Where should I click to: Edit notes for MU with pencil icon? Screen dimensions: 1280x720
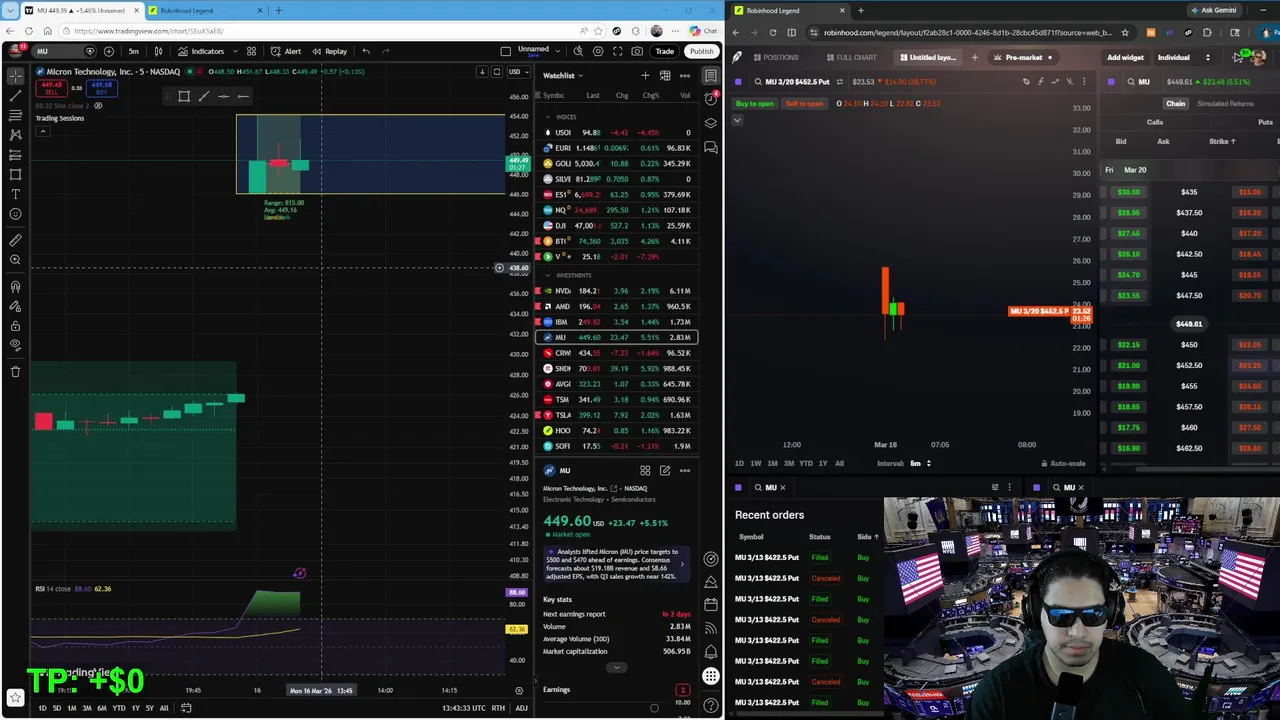[665, 471]
